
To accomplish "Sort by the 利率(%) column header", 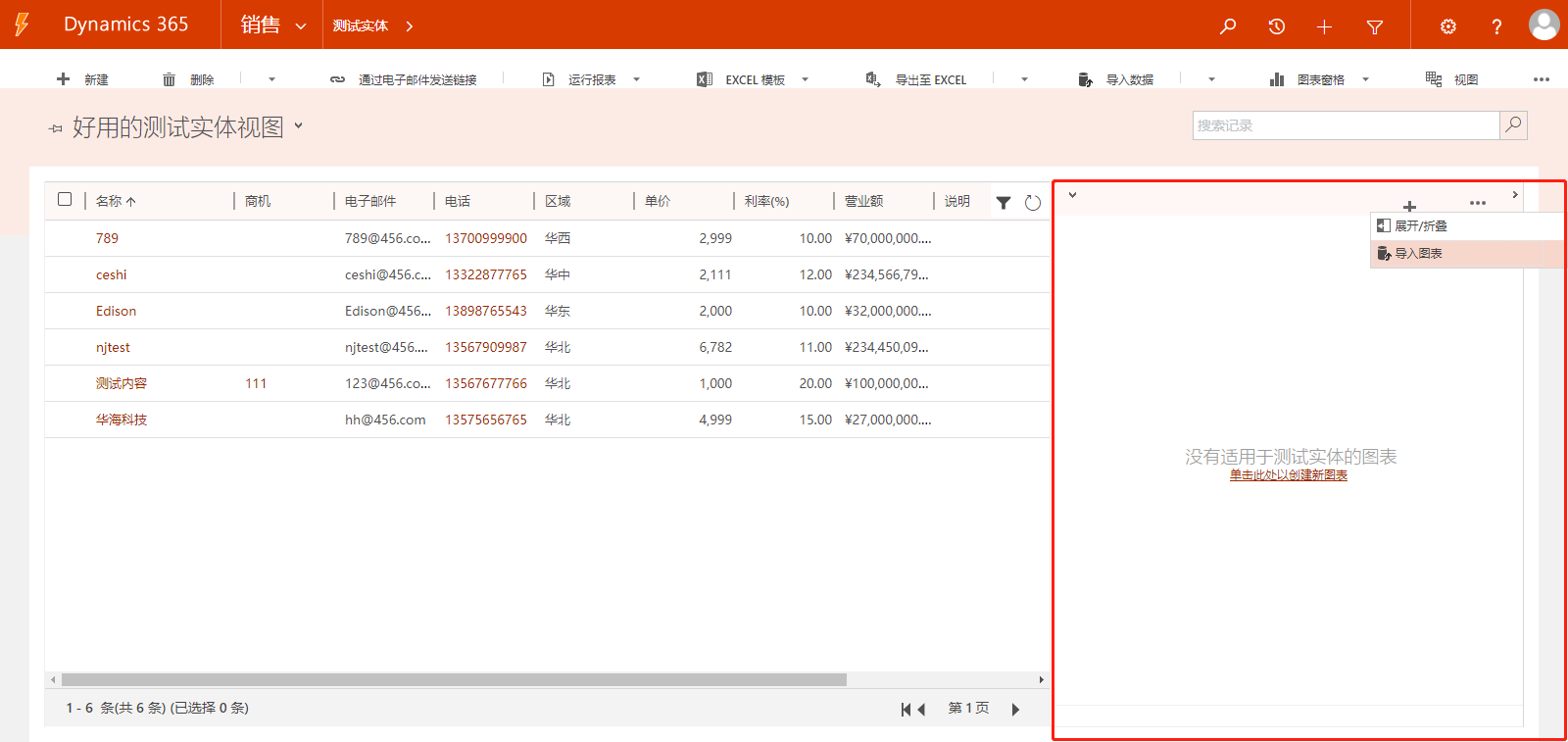I will (x=766, y=201).
